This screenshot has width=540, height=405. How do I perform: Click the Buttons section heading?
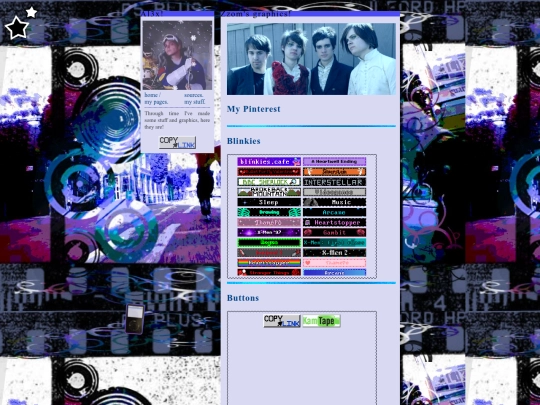click(243, 298)
